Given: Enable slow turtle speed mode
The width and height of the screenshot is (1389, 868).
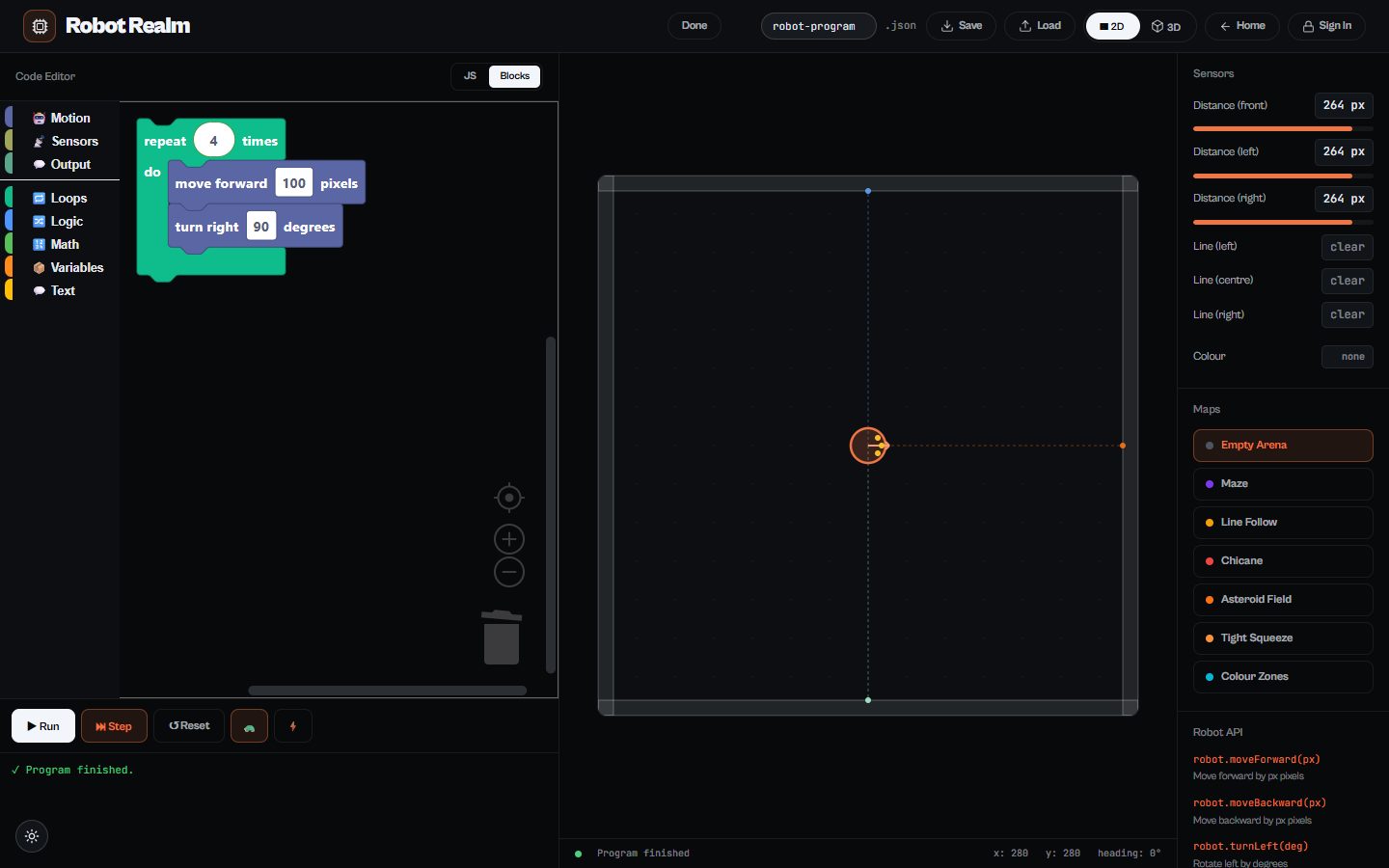Looking at the screenshot, I should (249, 726).
